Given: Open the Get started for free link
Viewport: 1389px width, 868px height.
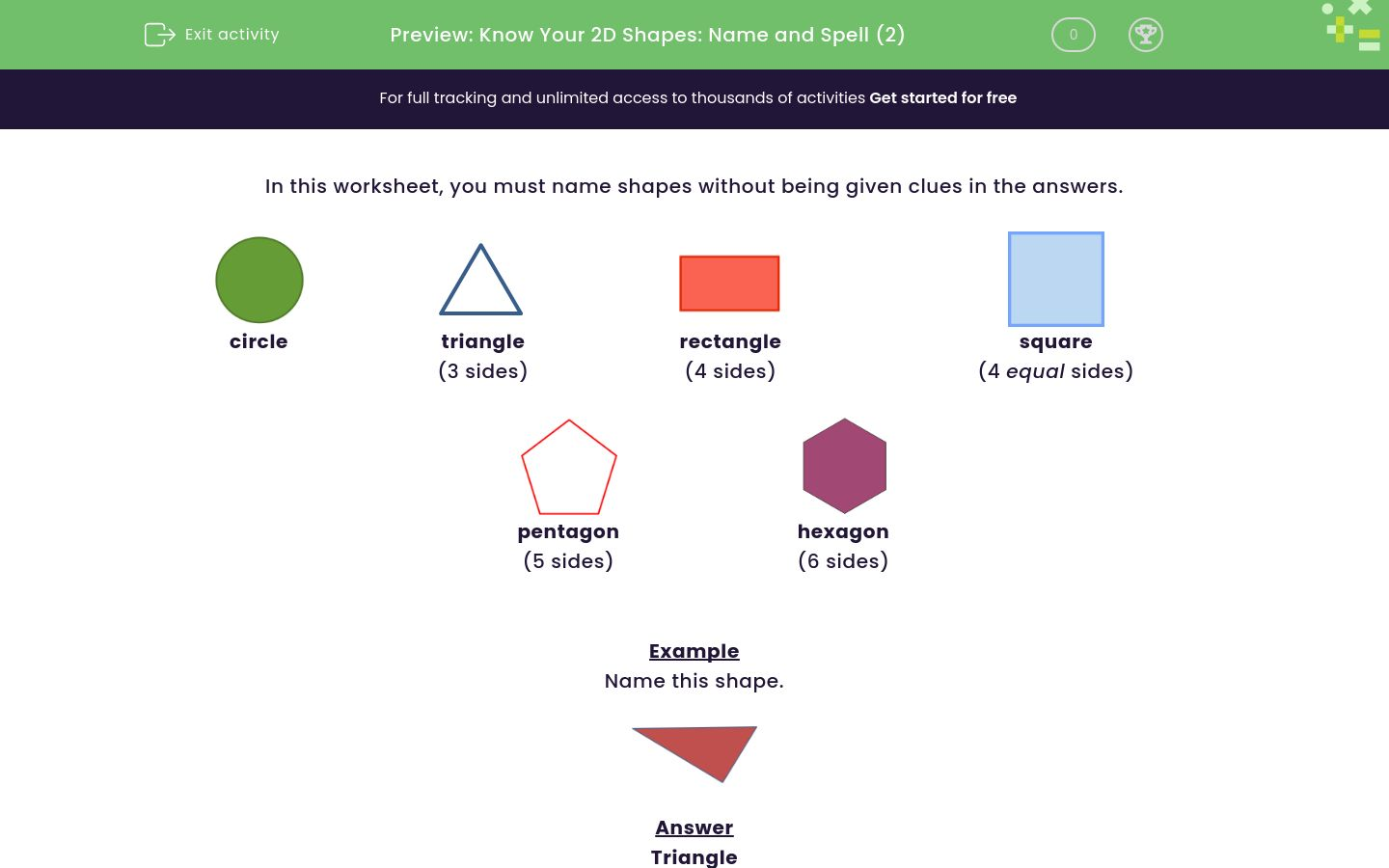Looking at the screenshot, I should [942, 97].
